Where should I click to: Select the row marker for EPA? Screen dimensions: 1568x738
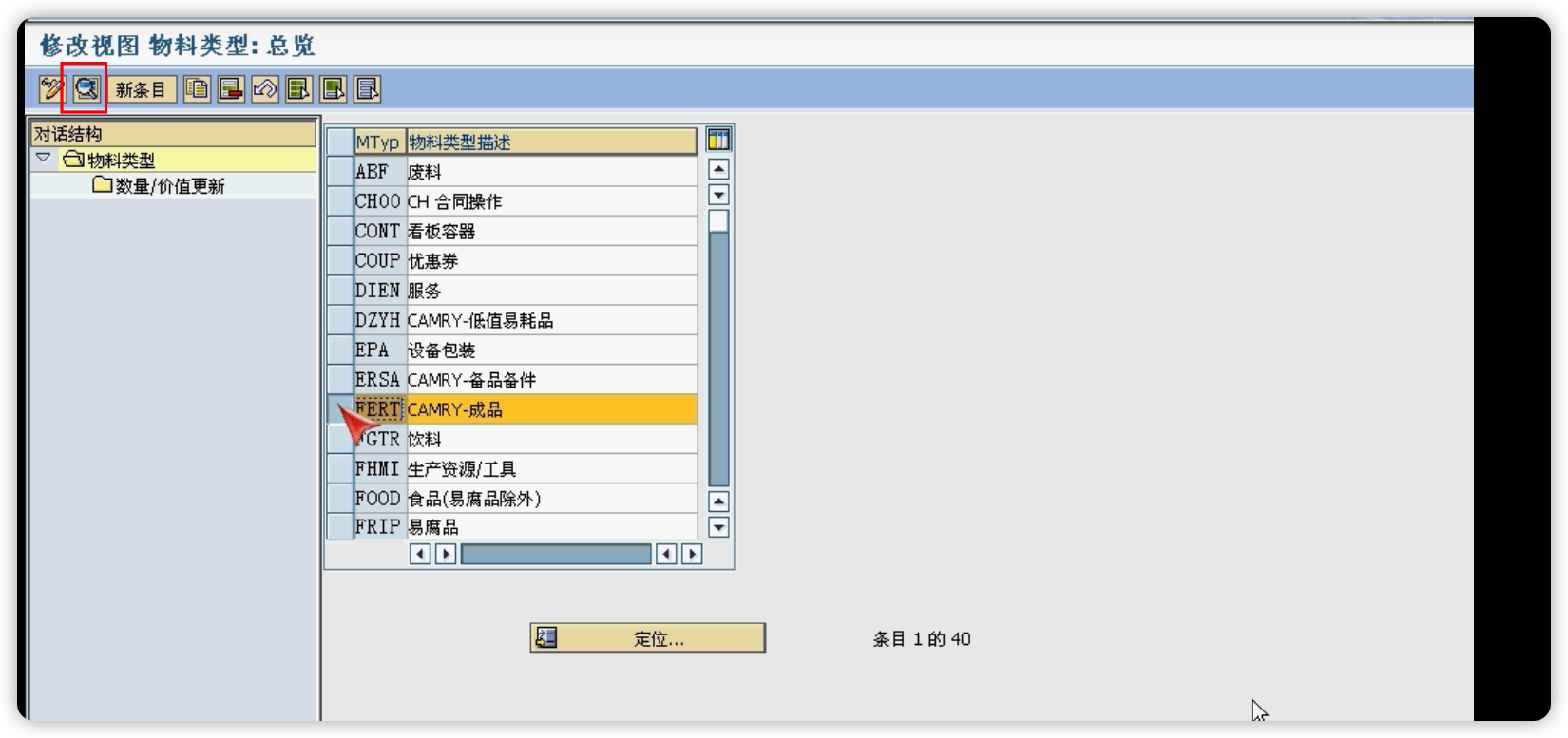[339, 350]
